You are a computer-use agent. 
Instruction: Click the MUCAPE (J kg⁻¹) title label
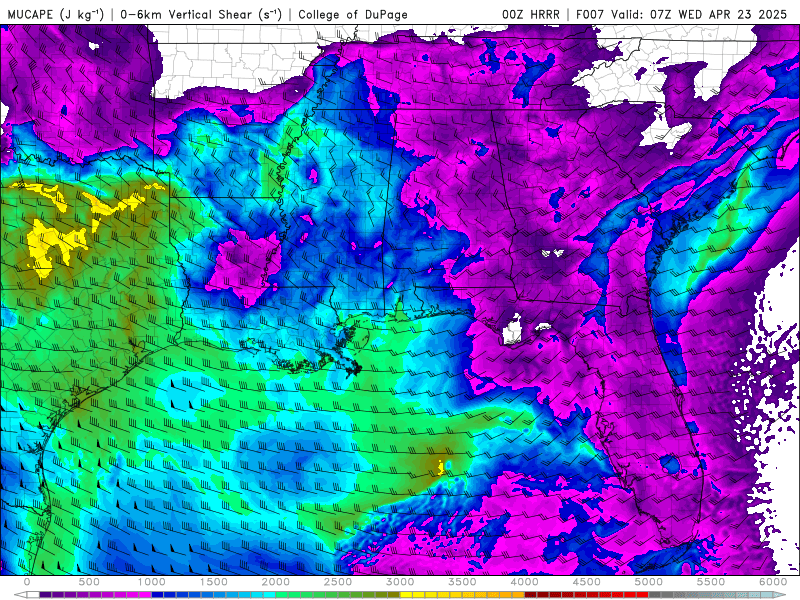tap(56, 14)
